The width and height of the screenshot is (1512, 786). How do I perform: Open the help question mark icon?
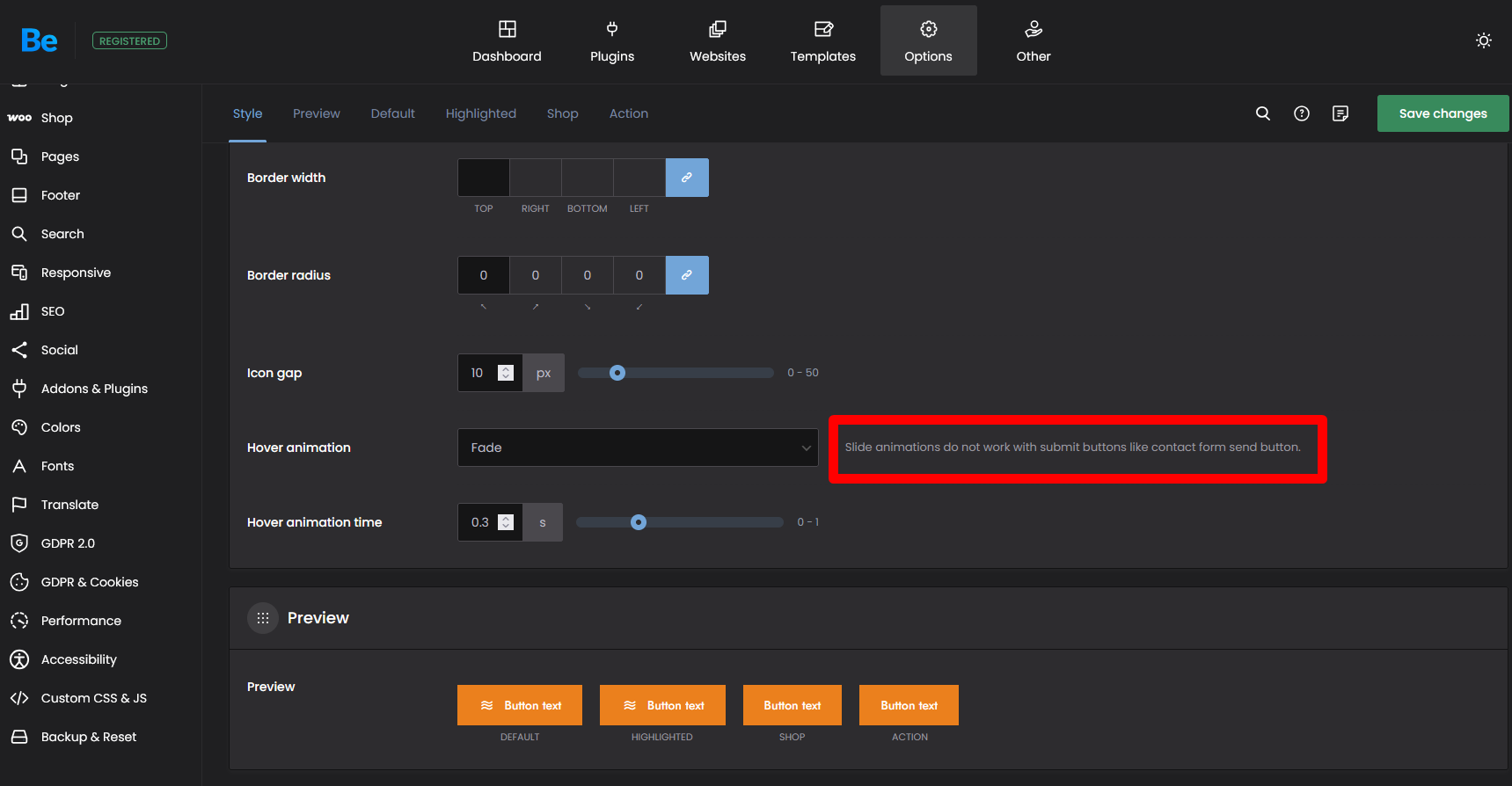[1301, 113]
